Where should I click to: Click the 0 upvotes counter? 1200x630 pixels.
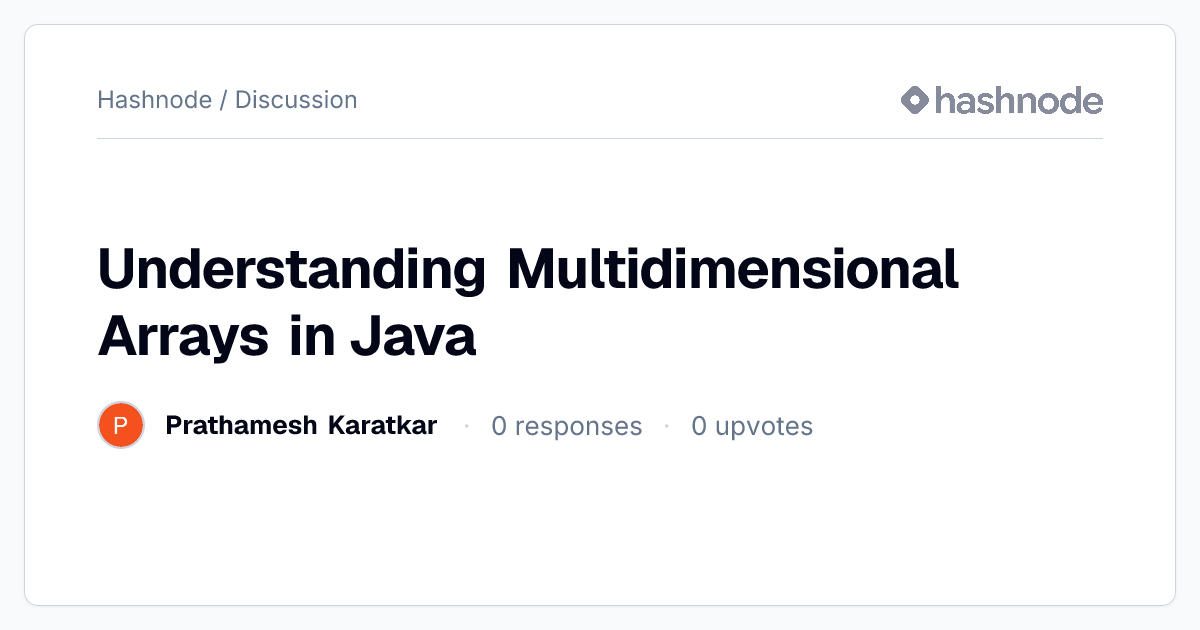(x=752, y=426)
